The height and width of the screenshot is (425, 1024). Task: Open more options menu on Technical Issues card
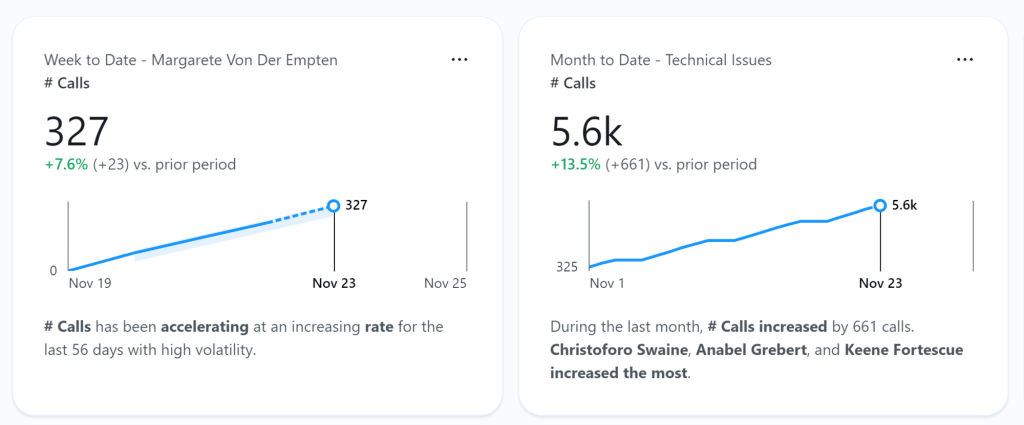pyautogui.click(x=965, y=59)
